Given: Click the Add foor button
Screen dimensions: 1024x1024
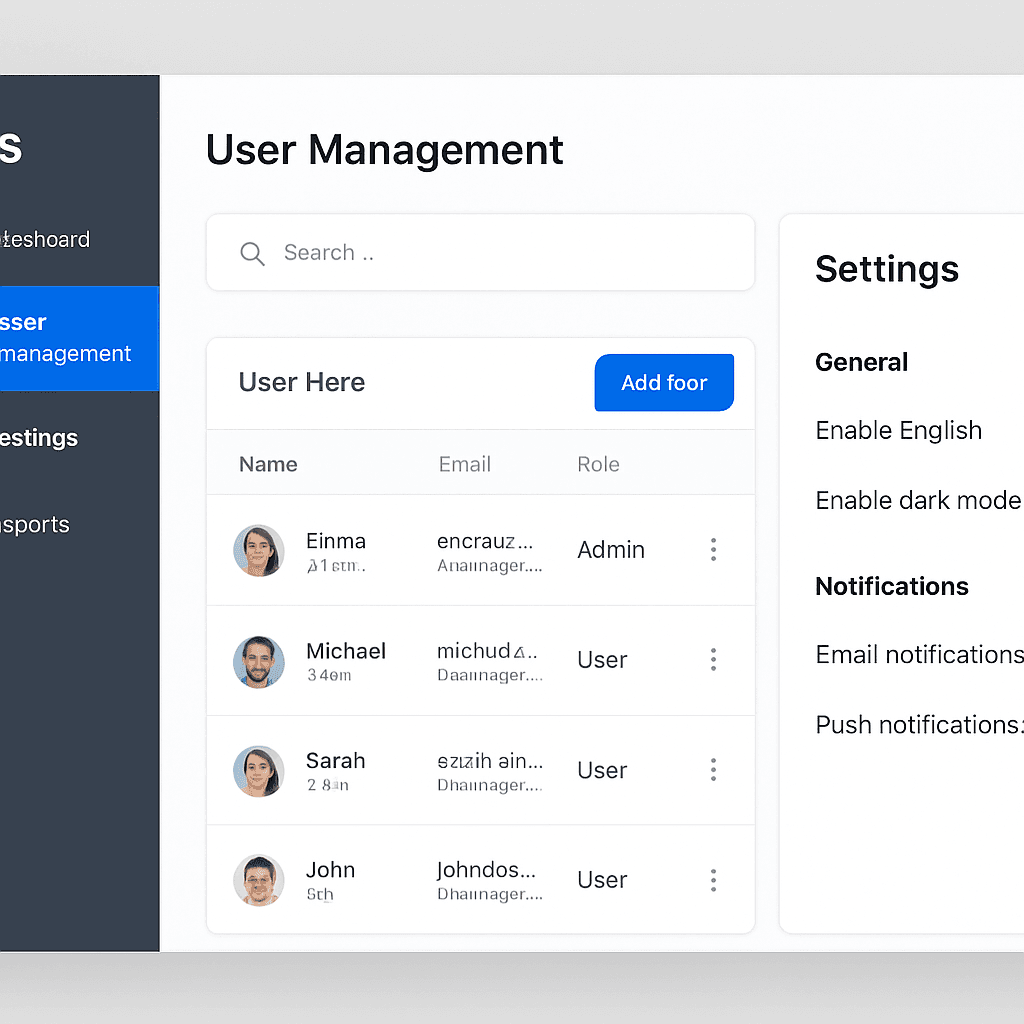Looking at the screenshot, I should click(x=664, y=383).
